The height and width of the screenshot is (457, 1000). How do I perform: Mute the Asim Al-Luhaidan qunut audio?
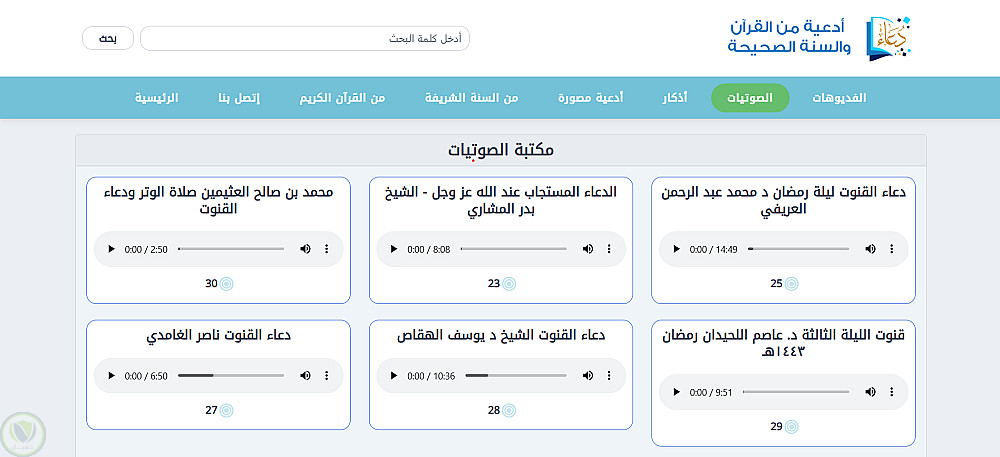870,392
